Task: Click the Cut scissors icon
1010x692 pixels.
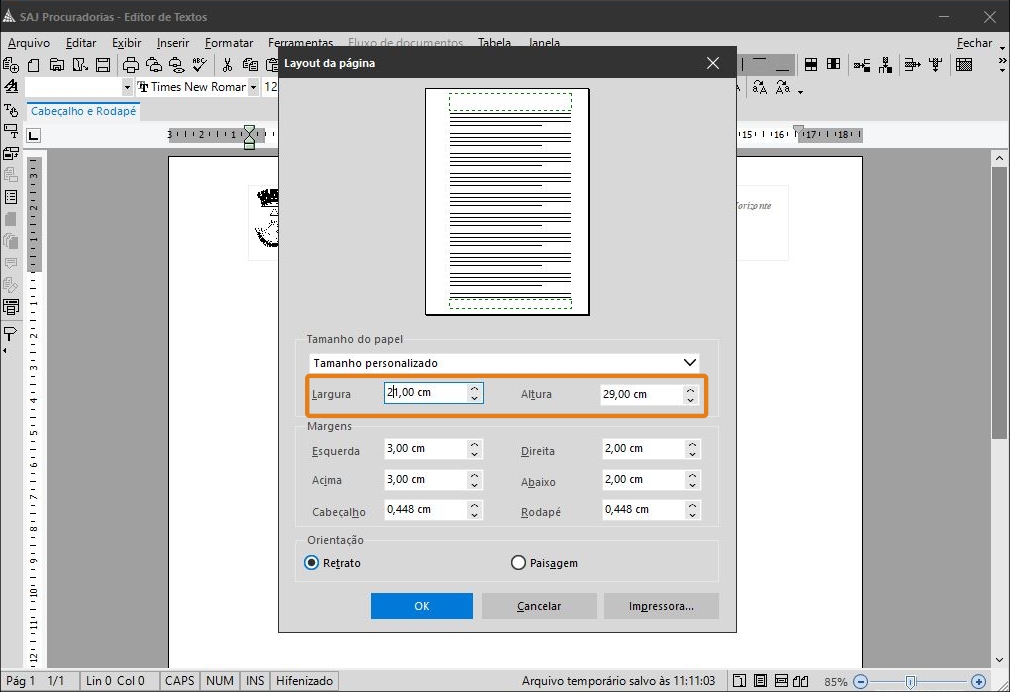Action: point(228,65)
